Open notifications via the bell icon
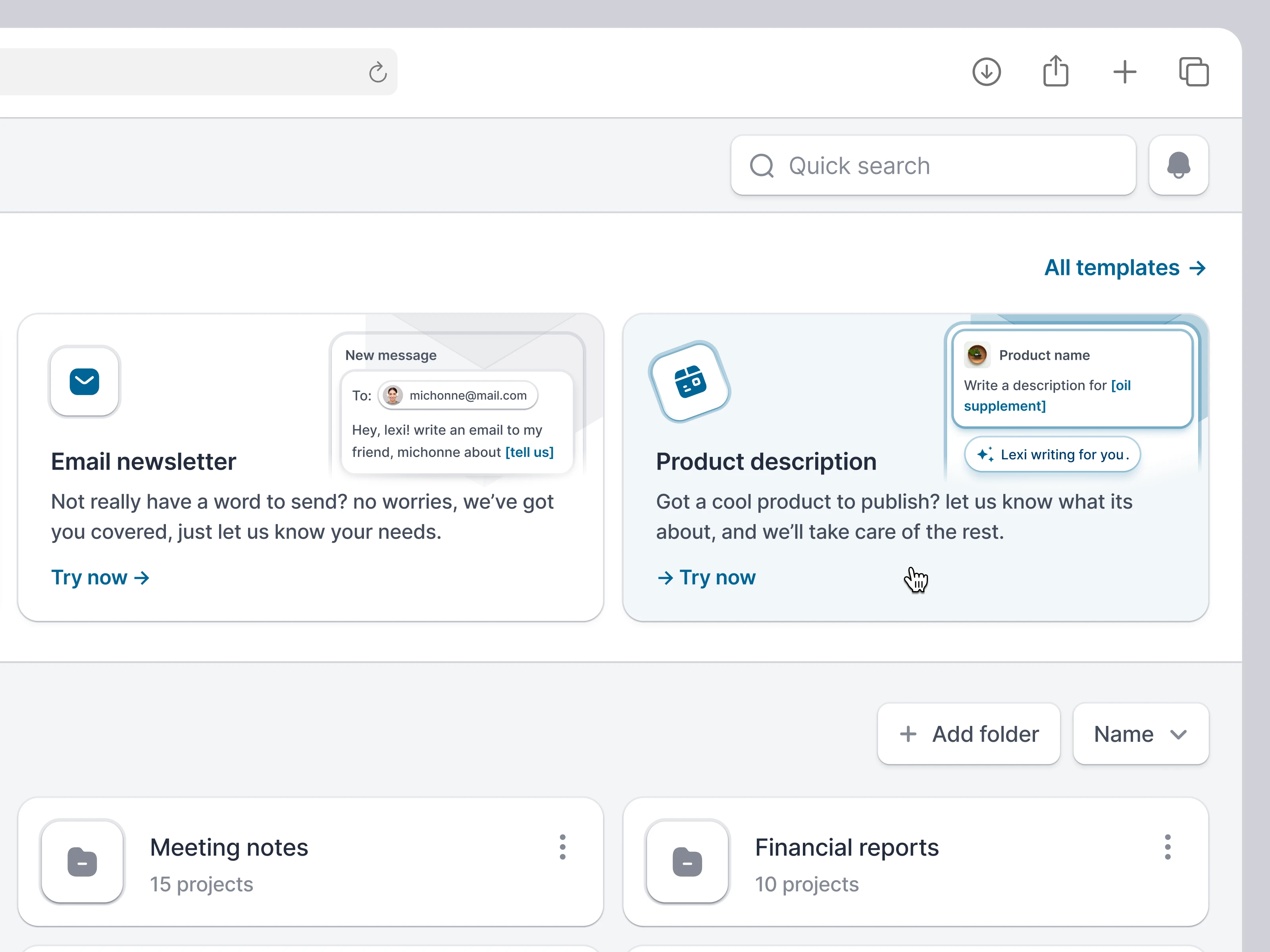Viewport: 1270px width, 952px height. point(1178,166)
